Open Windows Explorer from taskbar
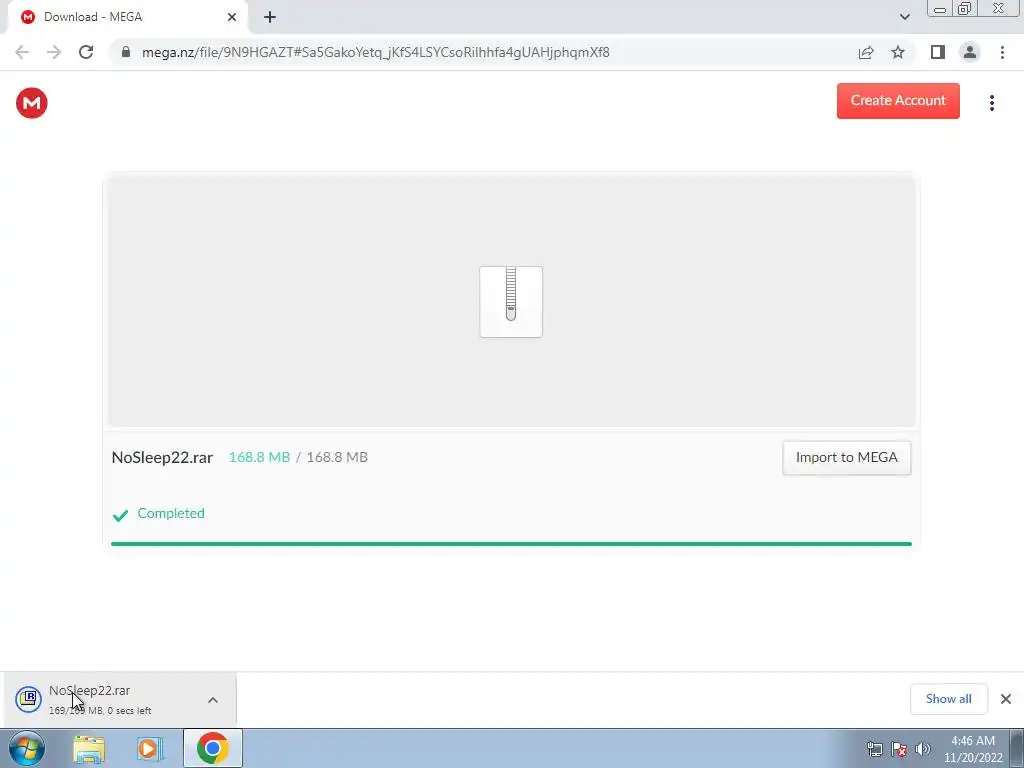The image size is (1024, 768). pyautogui.click(x=89, y=749)
